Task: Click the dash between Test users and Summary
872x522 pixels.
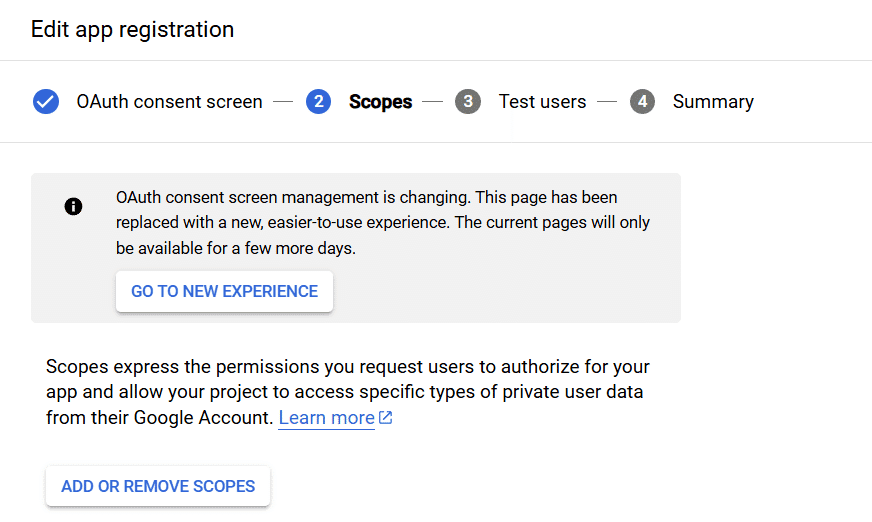Action: [607, 102]
